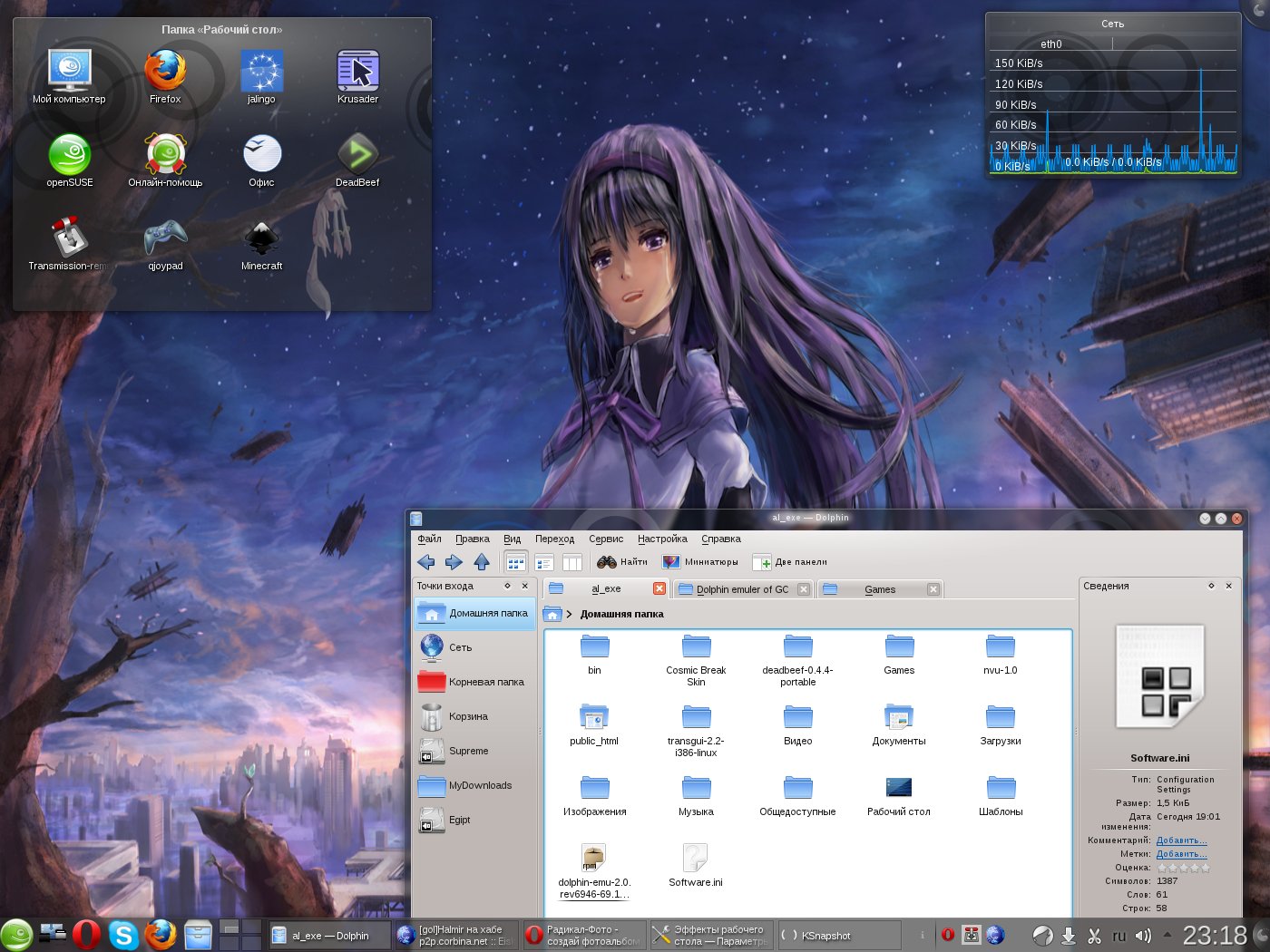The width and height of the screenshot is (1270, 952).
Task: Select Домашняя папка in the places panel
Action: [475, 613]
